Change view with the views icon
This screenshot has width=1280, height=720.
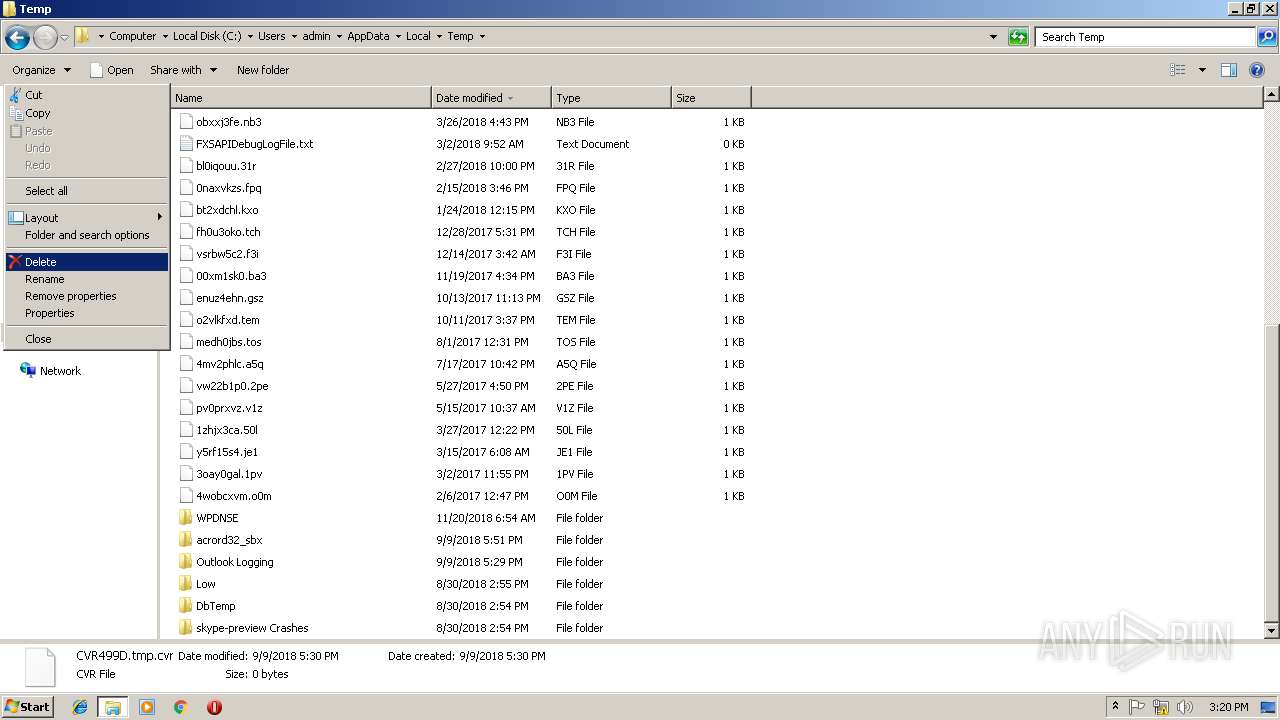click(1178, 70)
